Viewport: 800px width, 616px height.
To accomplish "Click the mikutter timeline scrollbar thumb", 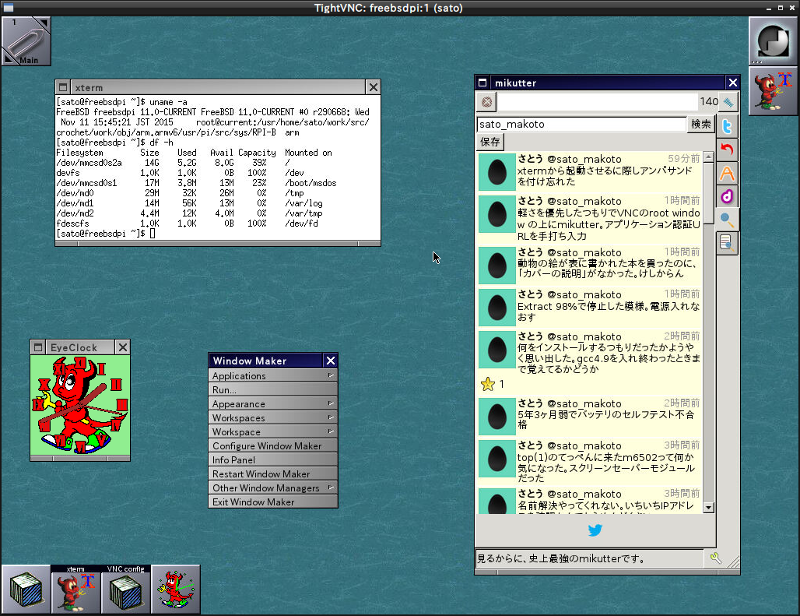I will pos(708,193).
